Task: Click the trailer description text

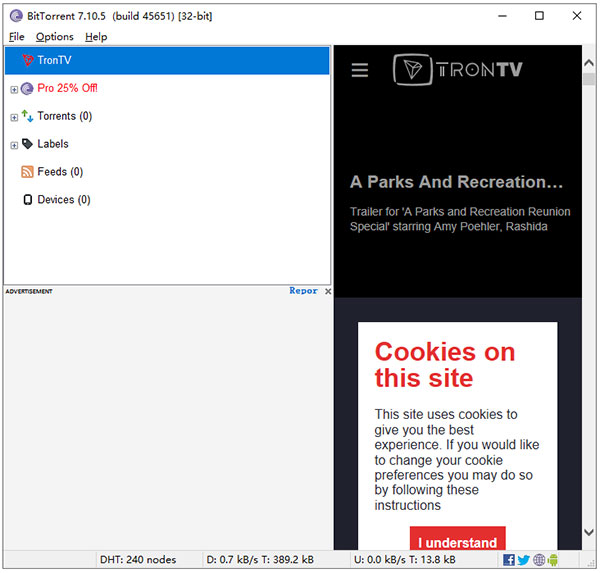Action: point(460,219)
